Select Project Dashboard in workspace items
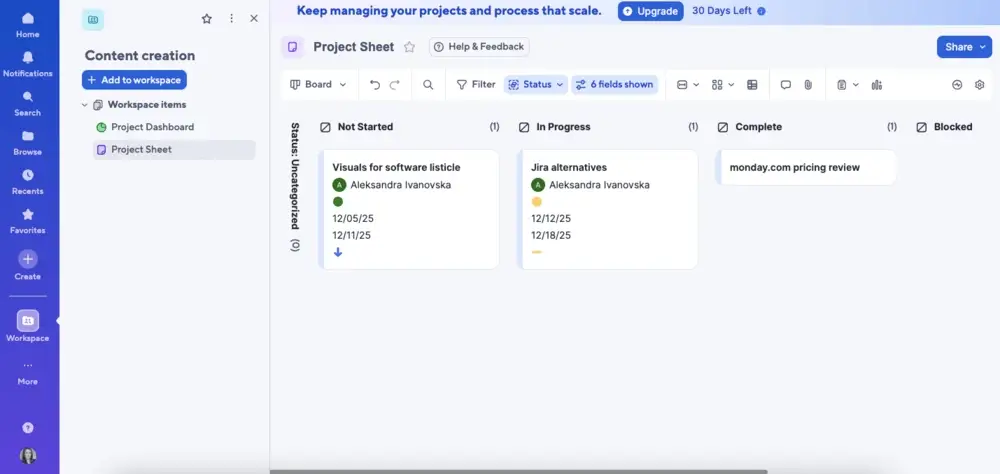1000x474 pixels. (152, 127)
